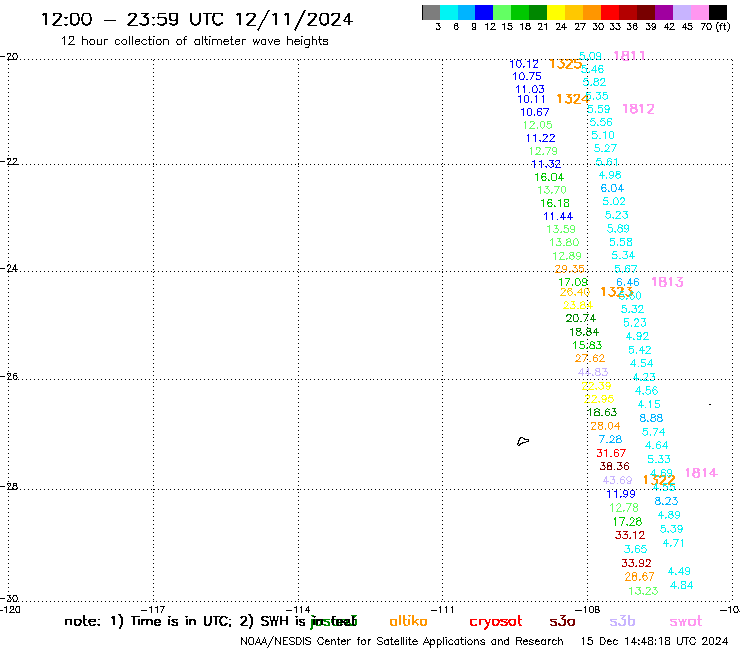The image size is (740, 650).
Task: Click the pink swot time marker '1813'
Action: [x=667, y=282]
